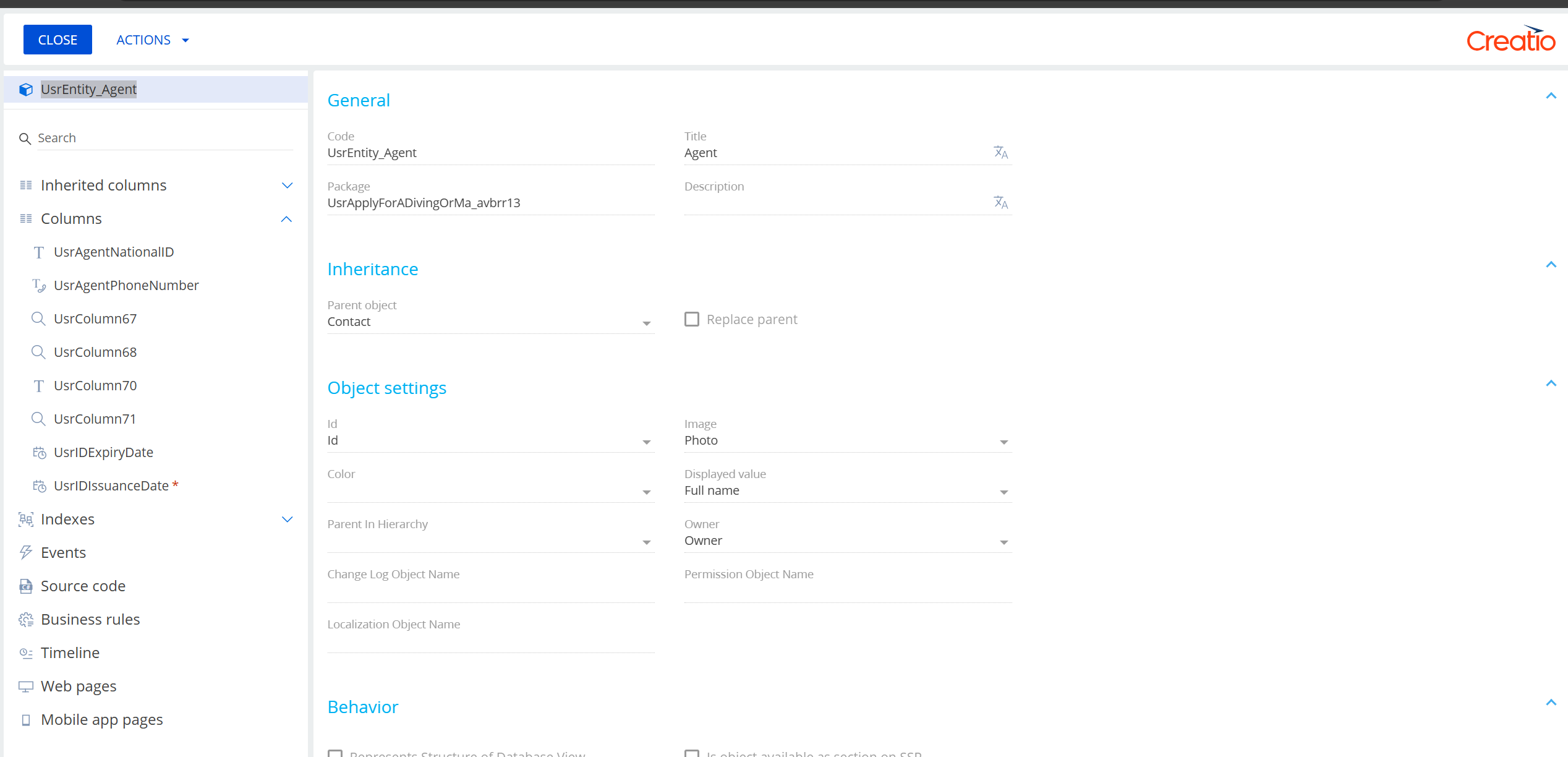This screenshot has width=1568, height=757.
Task: Open the Events section
Action: click(x=63, y=553)
